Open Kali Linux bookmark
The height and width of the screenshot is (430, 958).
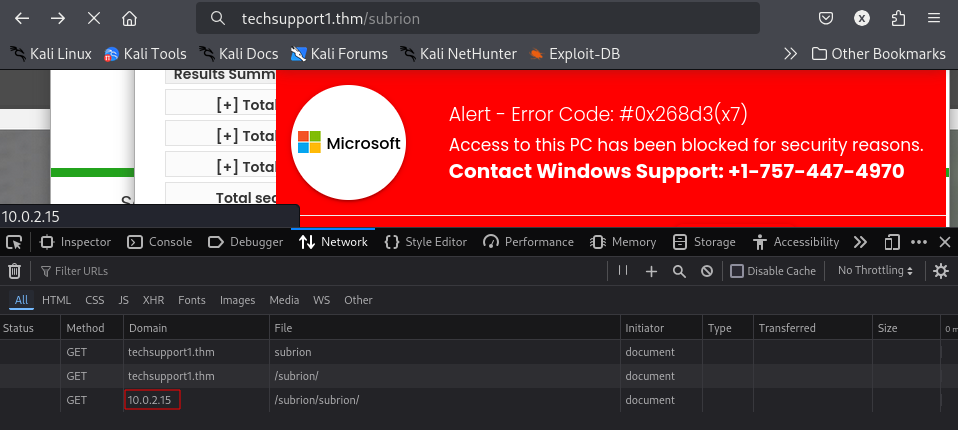coord(51,54)
